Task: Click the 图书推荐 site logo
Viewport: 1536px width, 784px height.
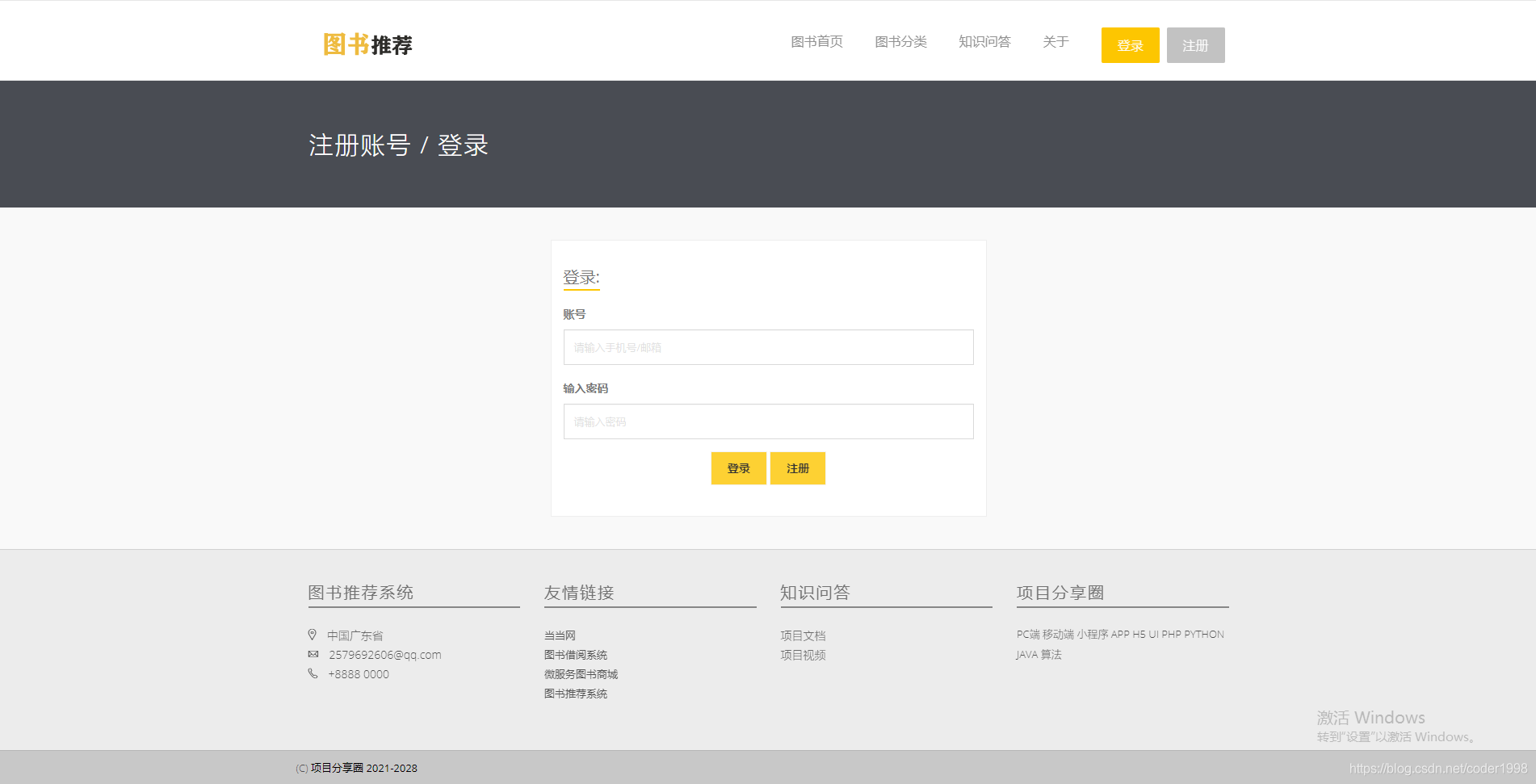Action: pyautogui.click(x=367, y=44)
